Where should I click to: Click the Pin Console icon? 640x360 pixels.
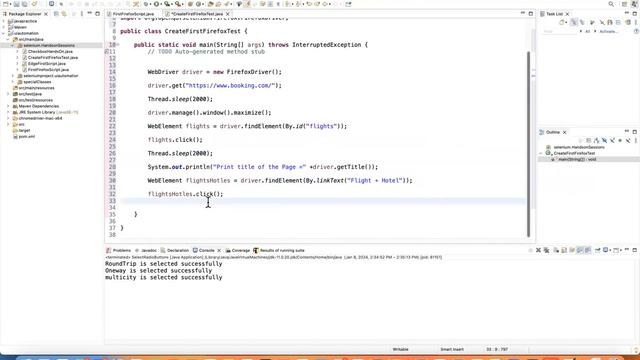(598, 250)
